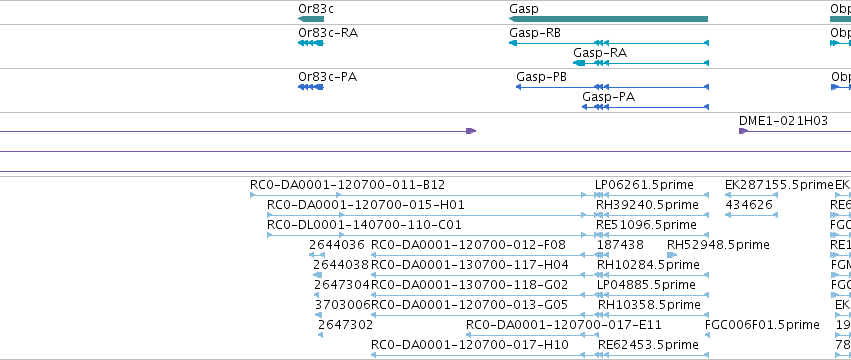Viewport: 851px width, 360px height.
Task: Click the teal Or83c gene arrow glyph
Action: [311, 20]
